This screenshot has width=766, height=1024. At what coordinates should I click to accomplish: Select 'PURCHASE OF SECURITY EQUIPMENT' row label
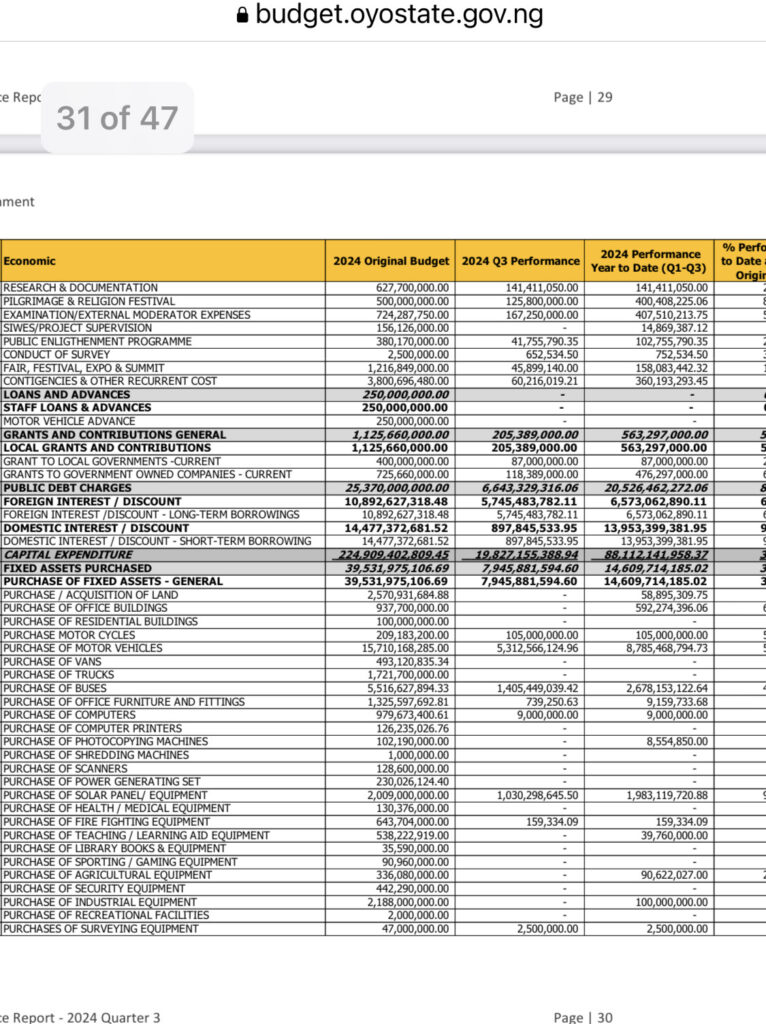tap(94, 889)
